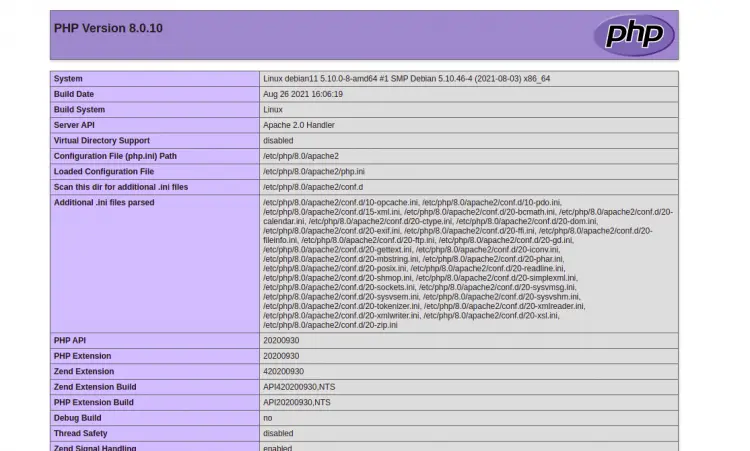
Task: Click the PHP Version 8.0.10 heading
Action: click(x=108, y=28)
